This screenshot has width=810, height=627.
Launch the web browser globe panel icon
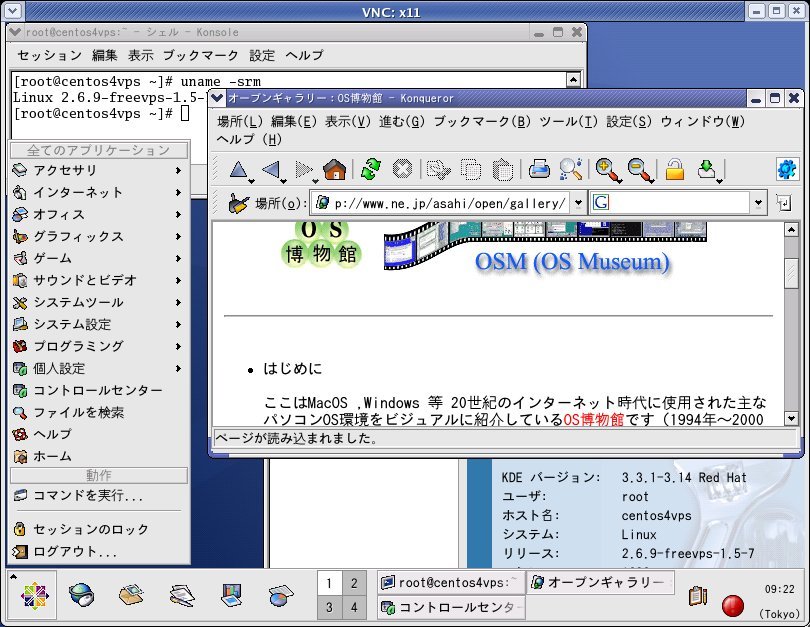click(x=82, y=595)
